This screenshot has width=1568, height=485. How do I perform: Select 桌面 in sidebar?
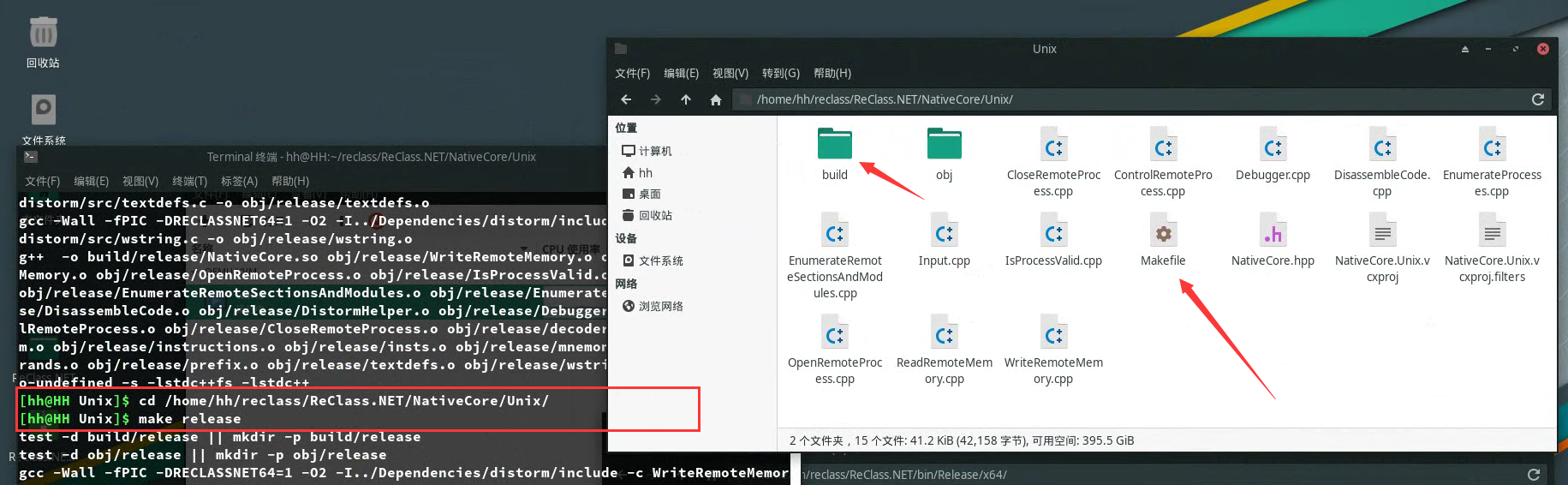click(641, 194)
